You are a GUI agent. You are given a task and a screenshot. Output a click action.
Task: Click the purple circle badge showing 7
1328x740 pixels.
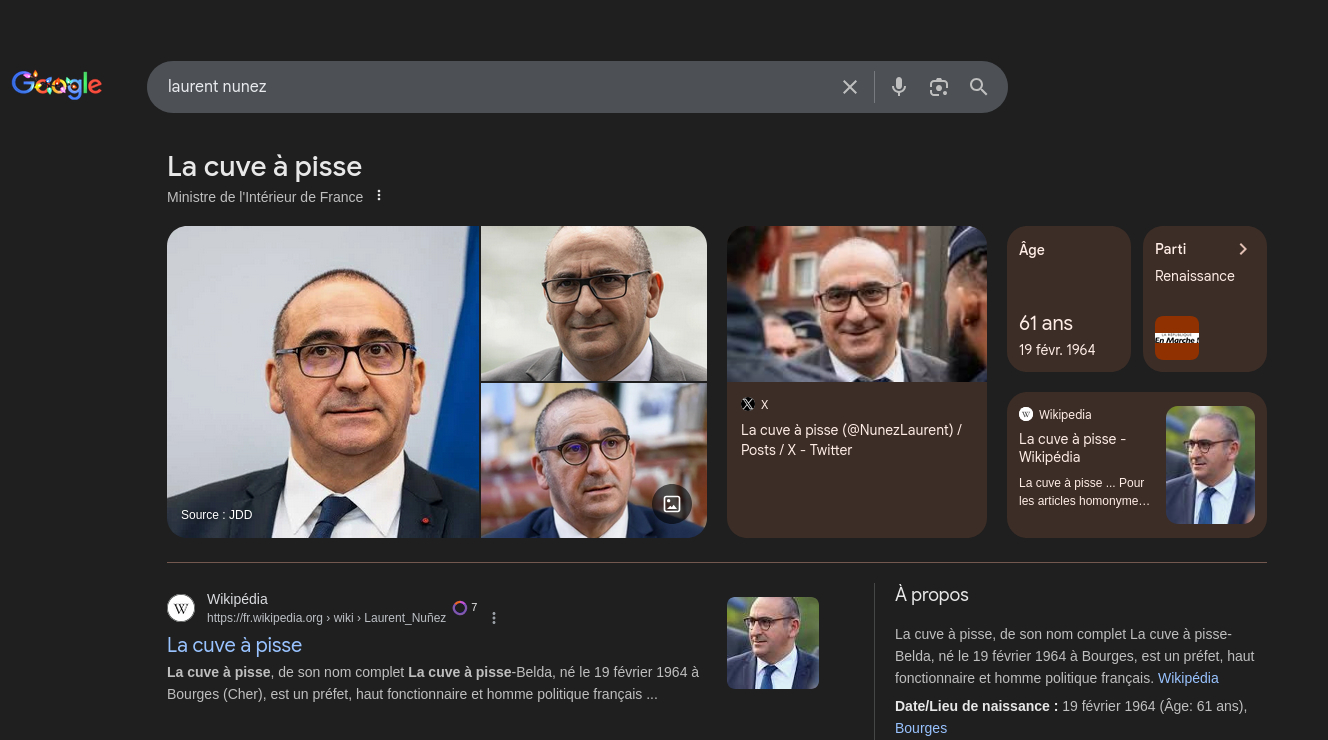pyautogui.click(x=460, y=608)
